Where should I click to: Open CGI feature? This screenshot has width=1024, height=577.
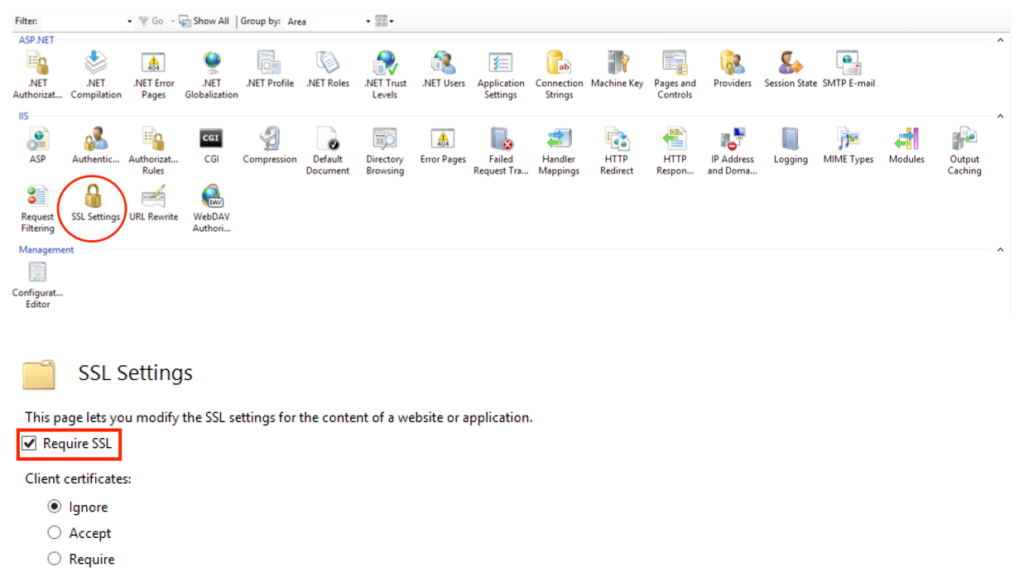pos(211,146)
